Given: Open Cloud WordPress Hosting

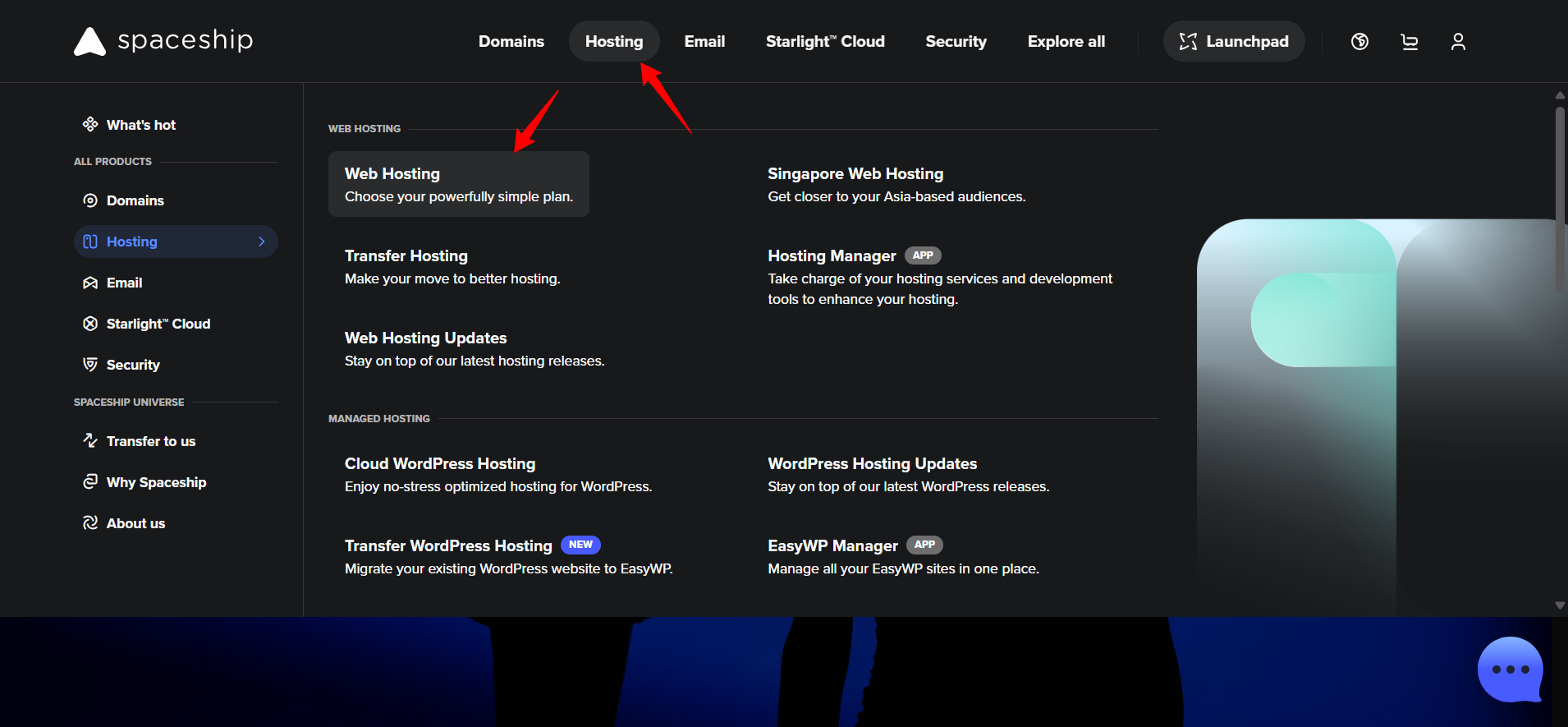Looking at the screenshot, I should tap(498, 474).
